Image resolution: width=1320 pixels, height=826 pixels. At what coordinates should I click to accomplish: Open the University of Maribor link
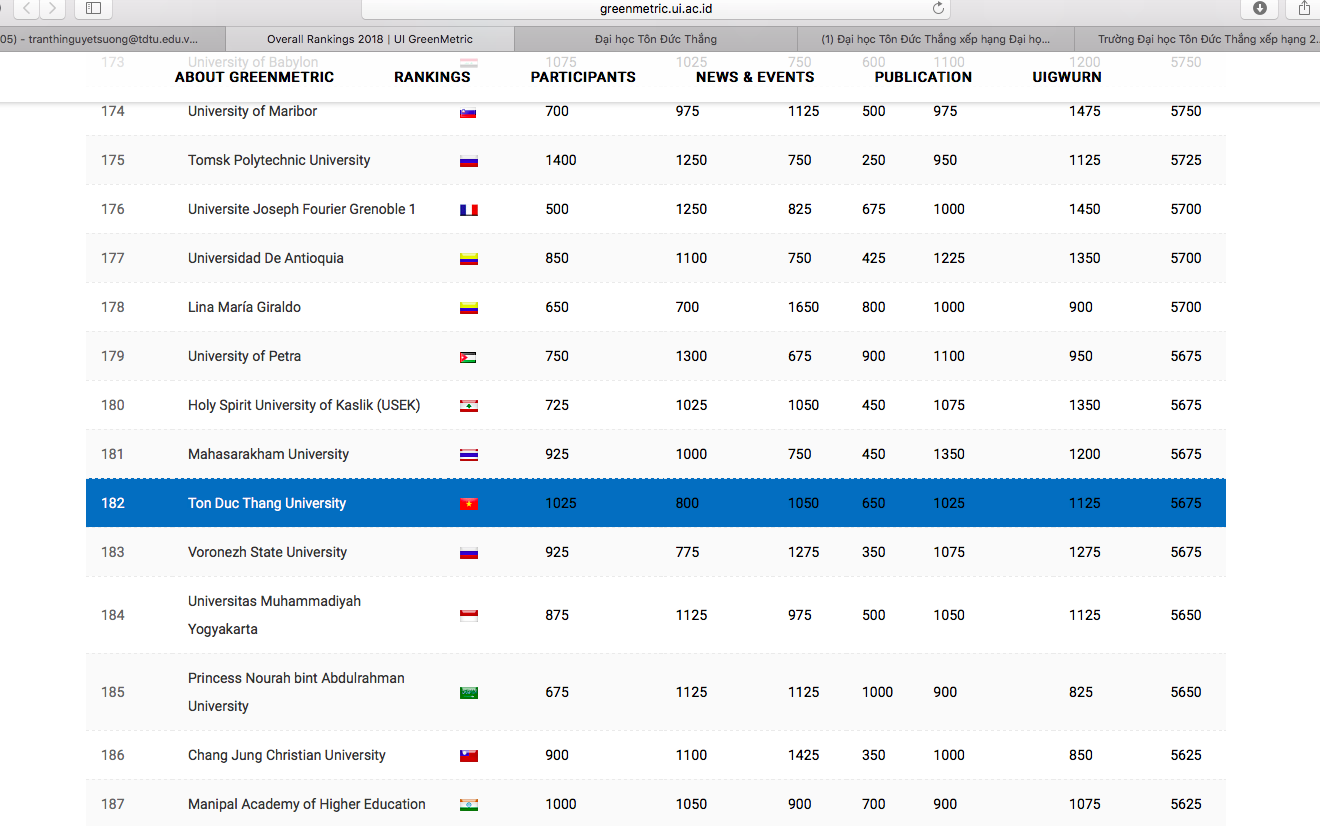point(250,111)
